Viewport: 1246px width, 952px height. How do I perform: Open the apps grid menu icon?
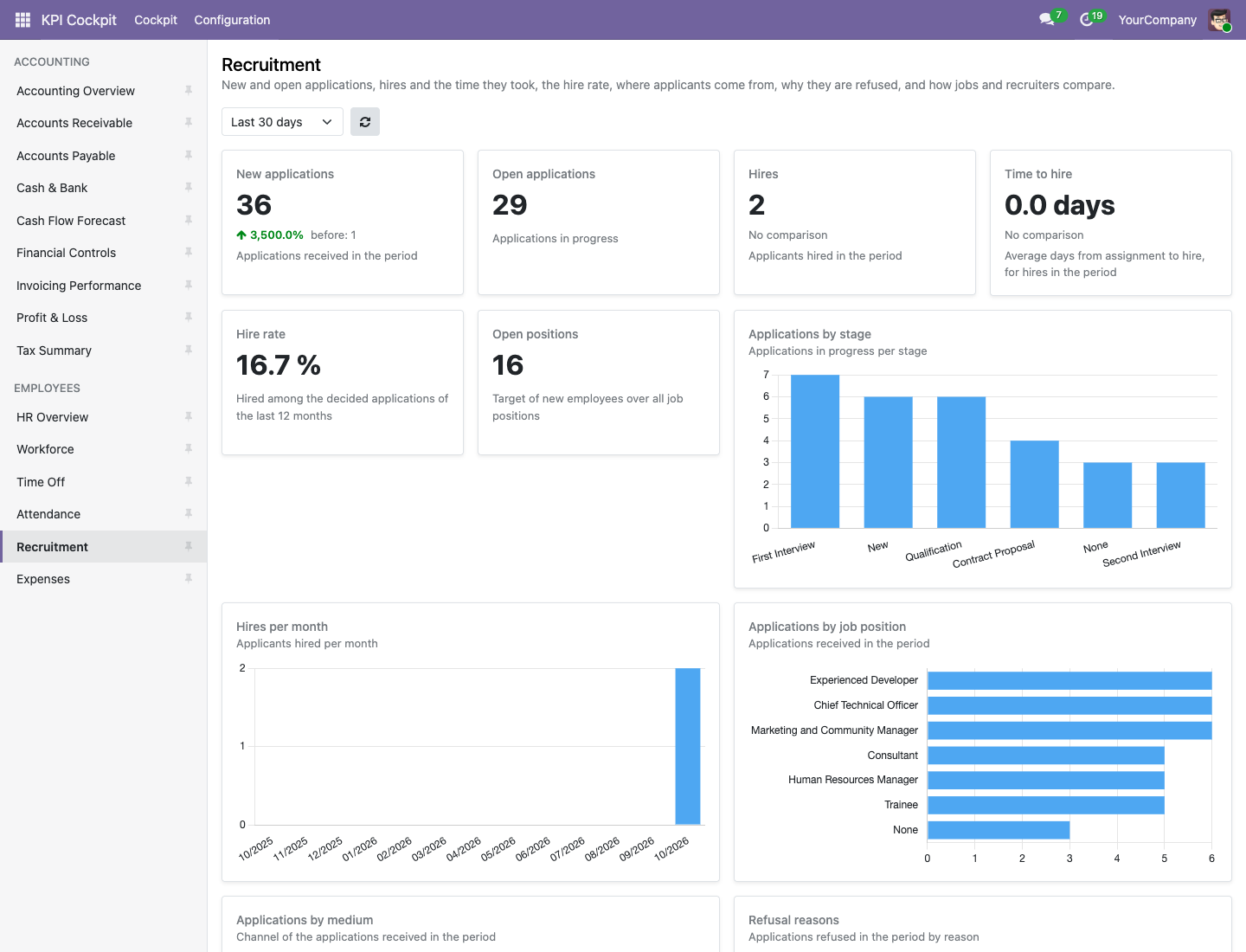click(23, 20)
